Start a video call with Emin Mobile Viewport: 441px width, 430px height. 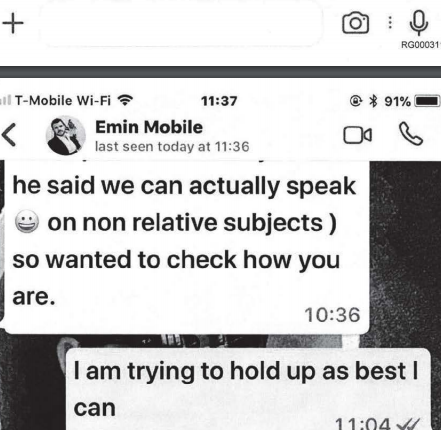[358, 135]
